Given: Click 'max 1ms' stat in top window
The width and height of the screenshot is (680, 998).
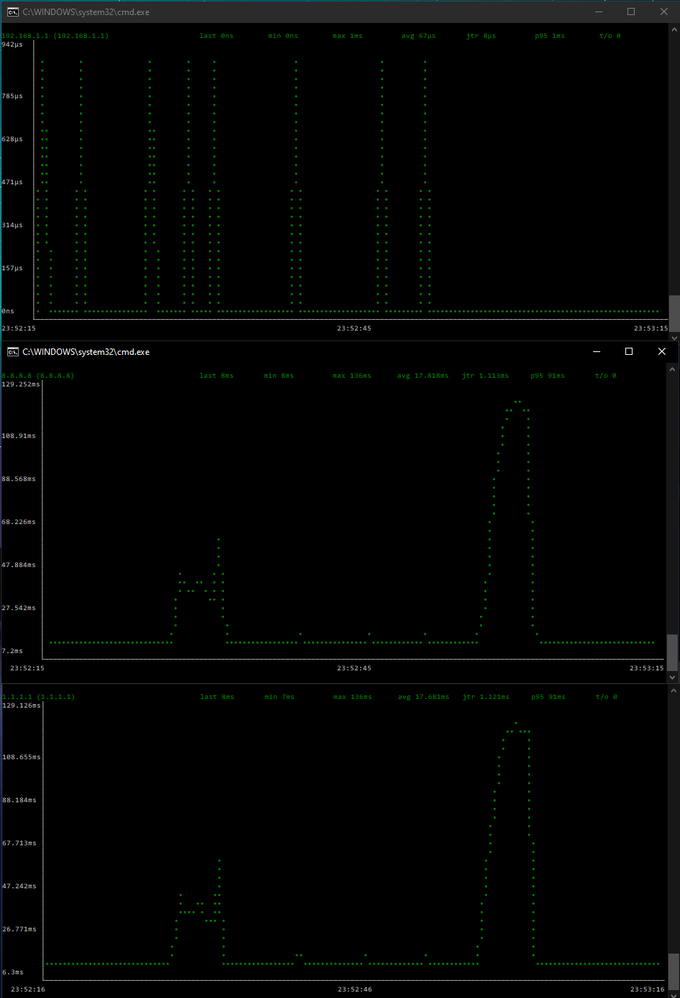Looking at the screenshot, I should point(348,36).
